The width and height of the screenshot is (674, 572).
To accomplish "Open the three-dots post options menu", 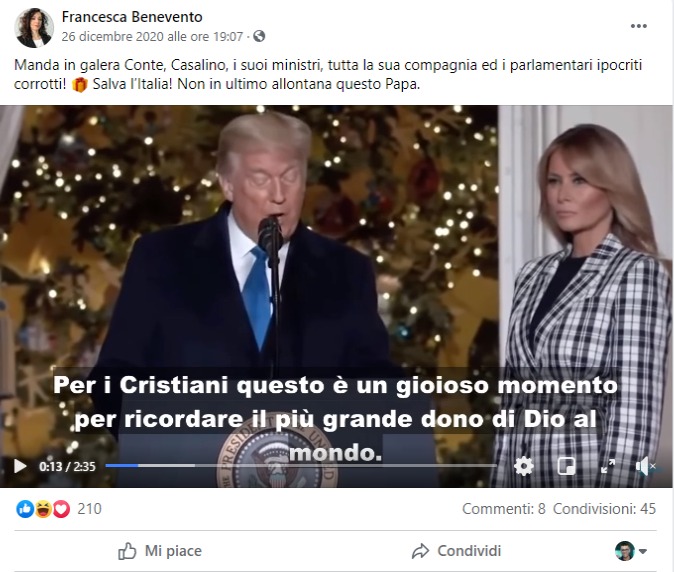I will (639, 26).
